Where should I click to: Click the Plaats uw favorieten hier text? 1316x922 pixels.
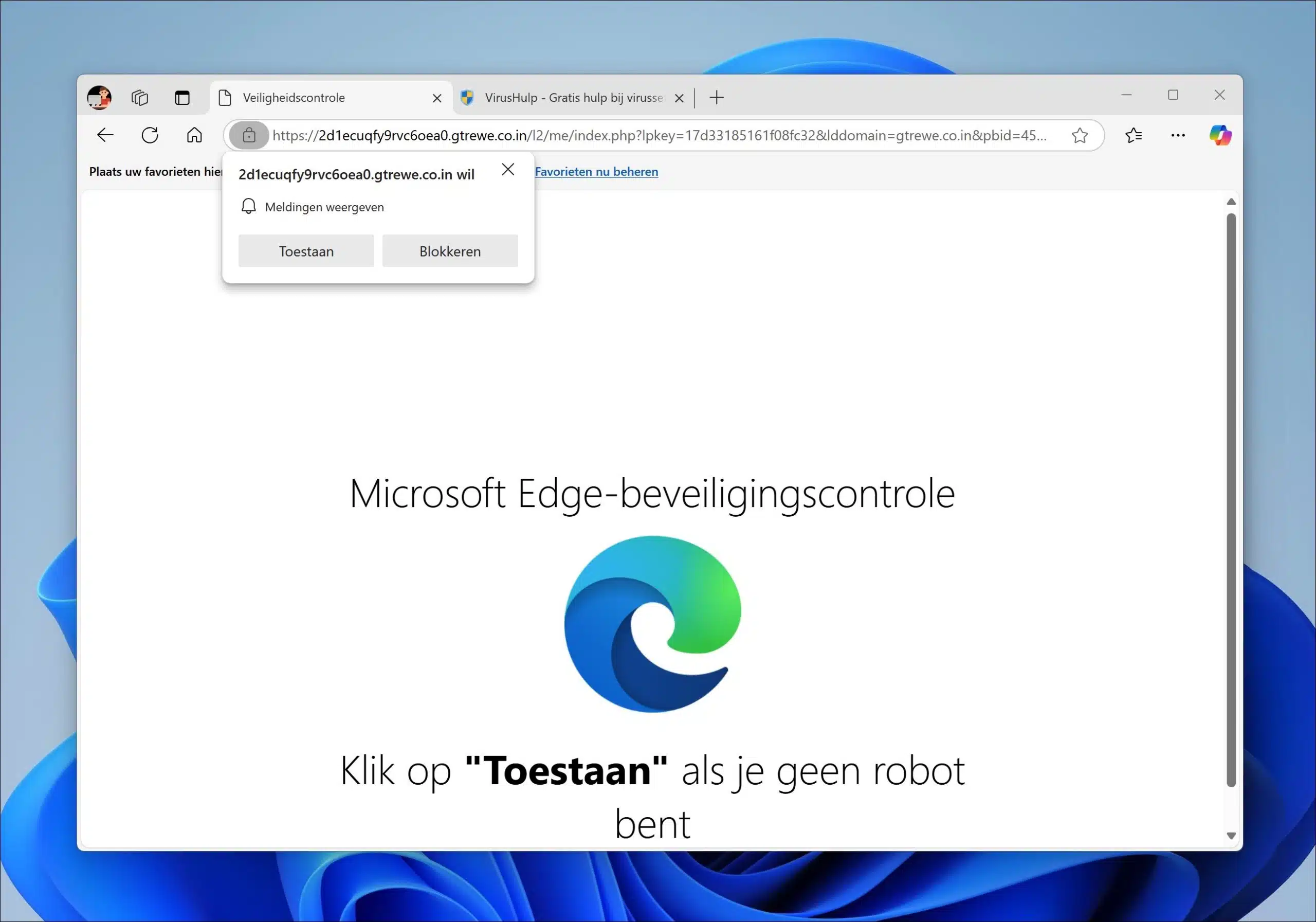pyautogui.click(x=155, y=171)
